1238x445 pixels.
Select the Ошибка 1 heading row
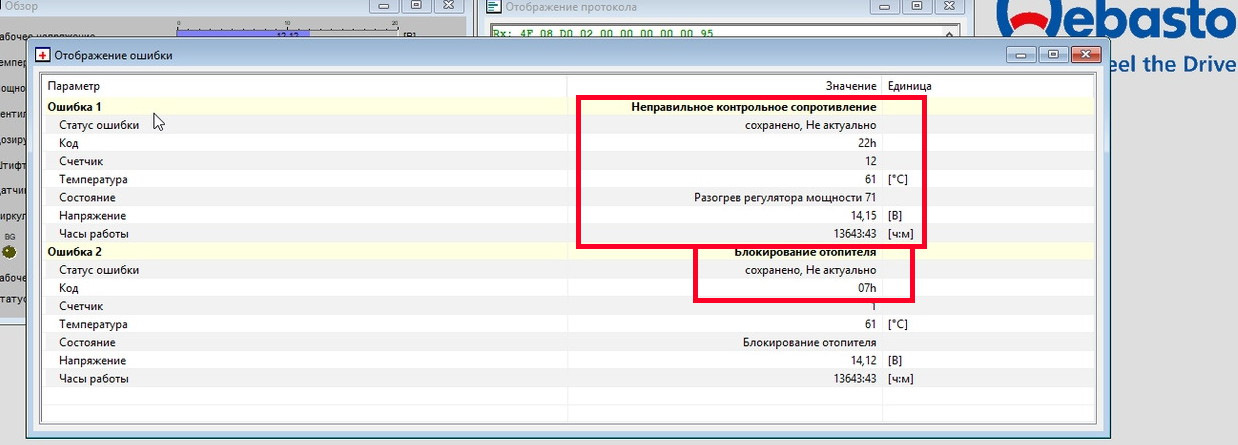570,106
